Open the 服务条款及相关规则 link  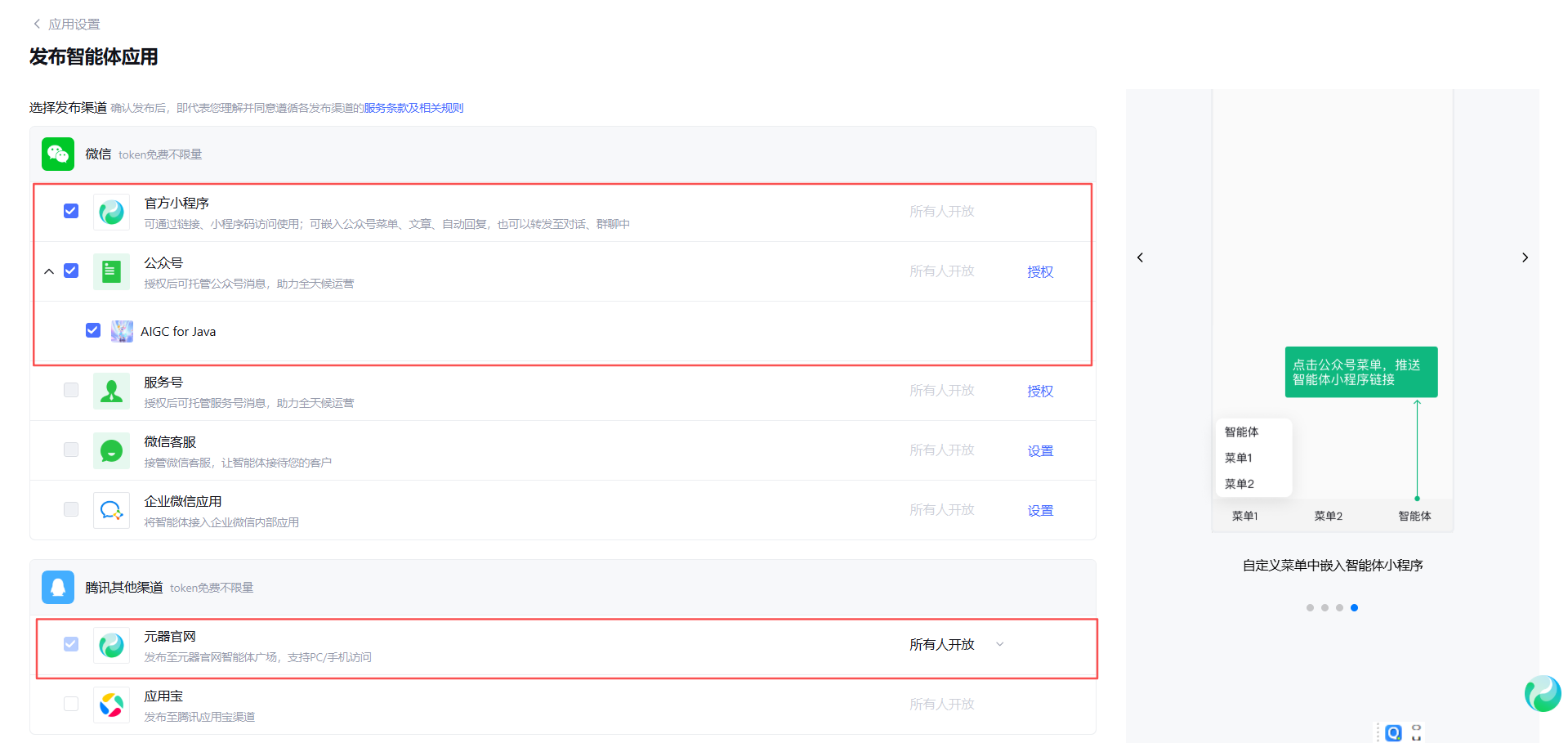coord(413,108)
